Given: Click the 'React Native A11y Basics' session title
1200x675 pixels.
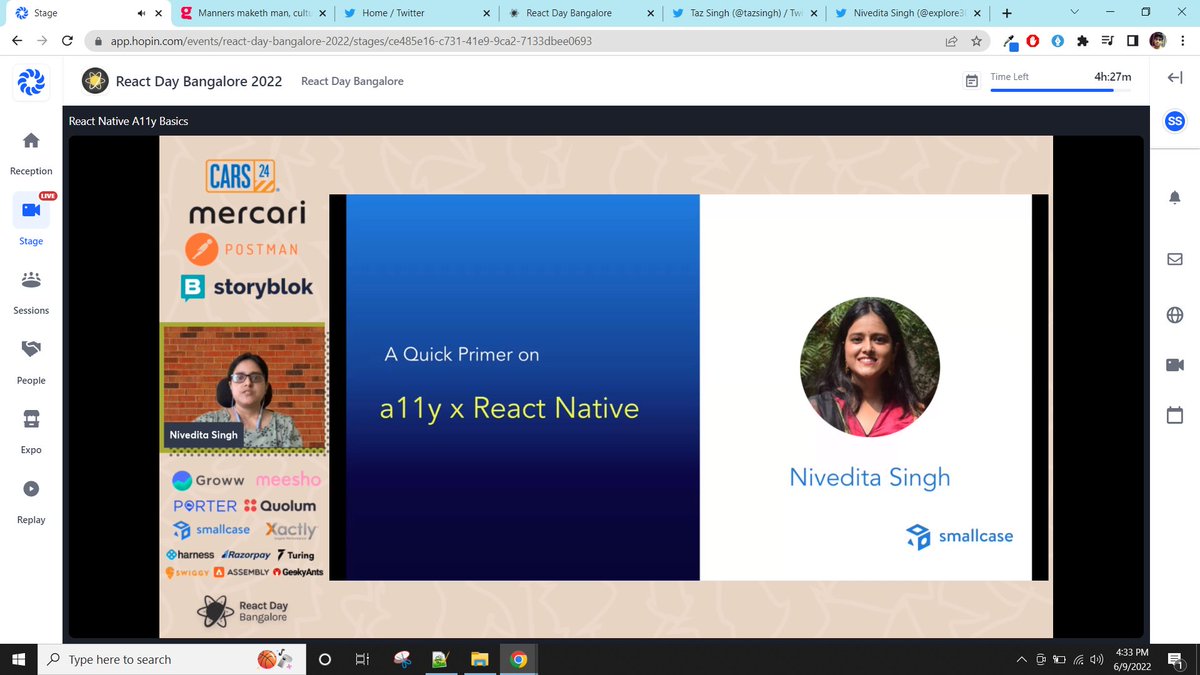Looking at the screenshot, I should [x=128, y=121].
